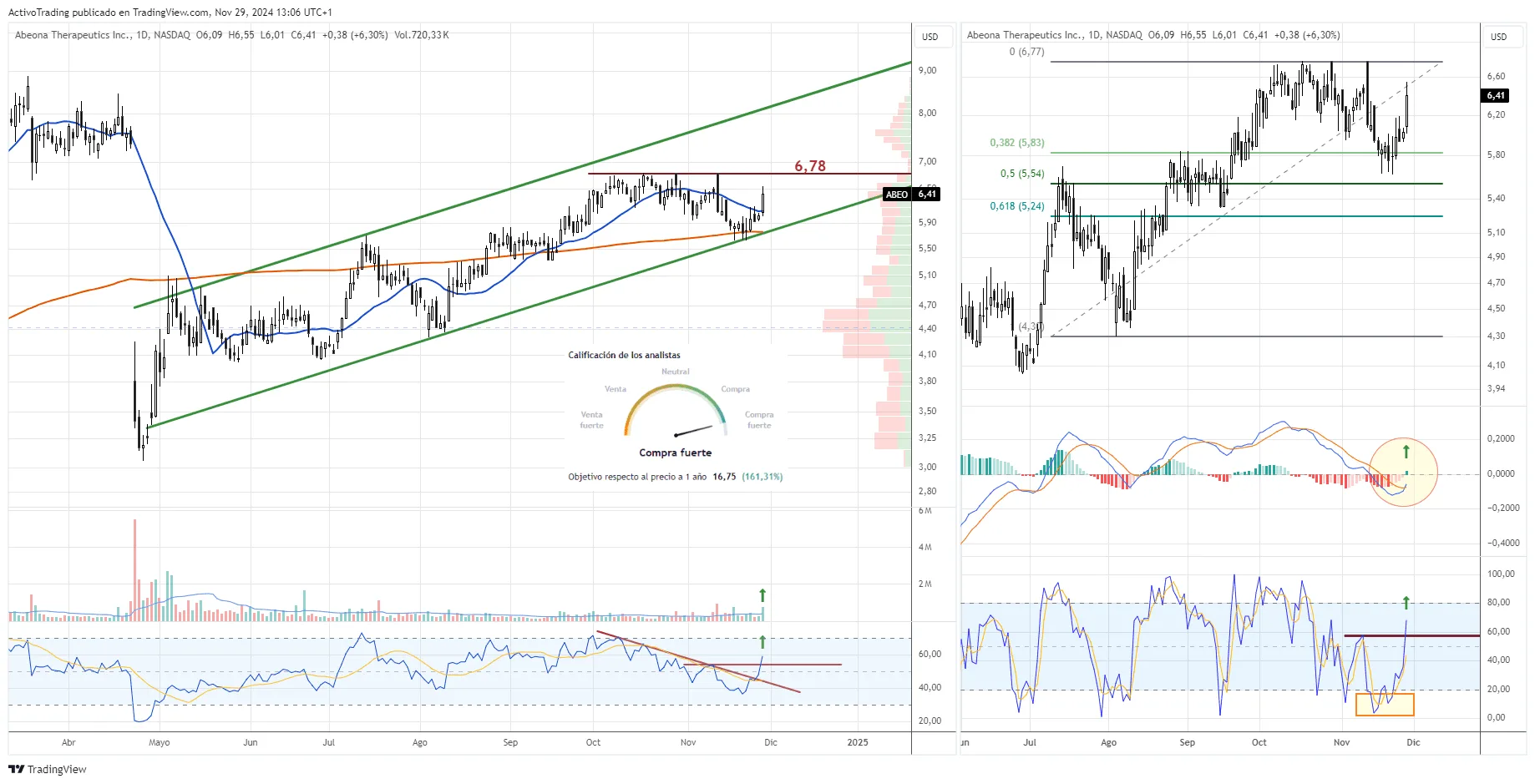Click the Vol.720,33K volume readout

click(422, 35)
